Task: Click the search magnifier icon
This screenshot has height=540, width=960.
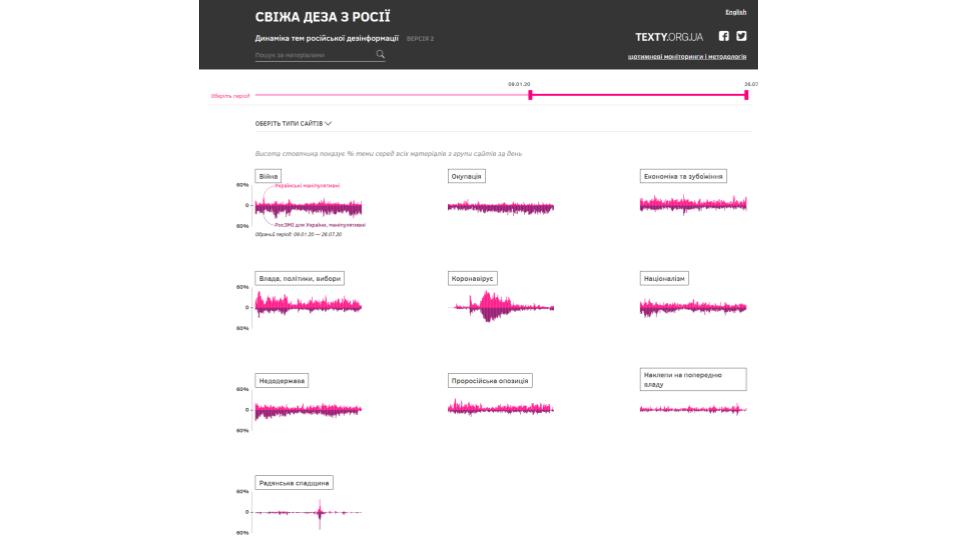Action: point(380,55)
